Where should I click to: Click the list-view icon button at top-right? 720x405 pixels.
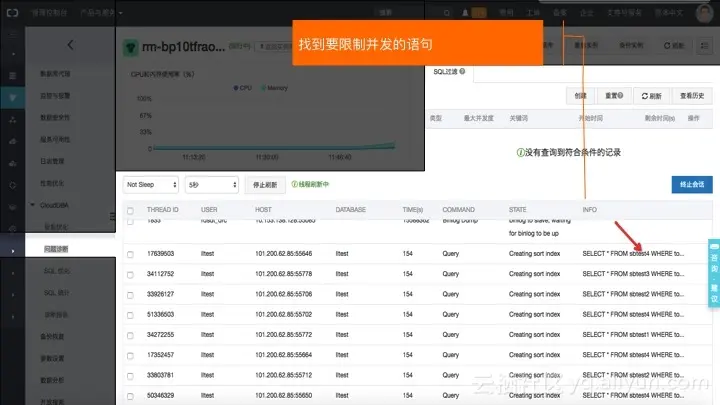[704, 45]
